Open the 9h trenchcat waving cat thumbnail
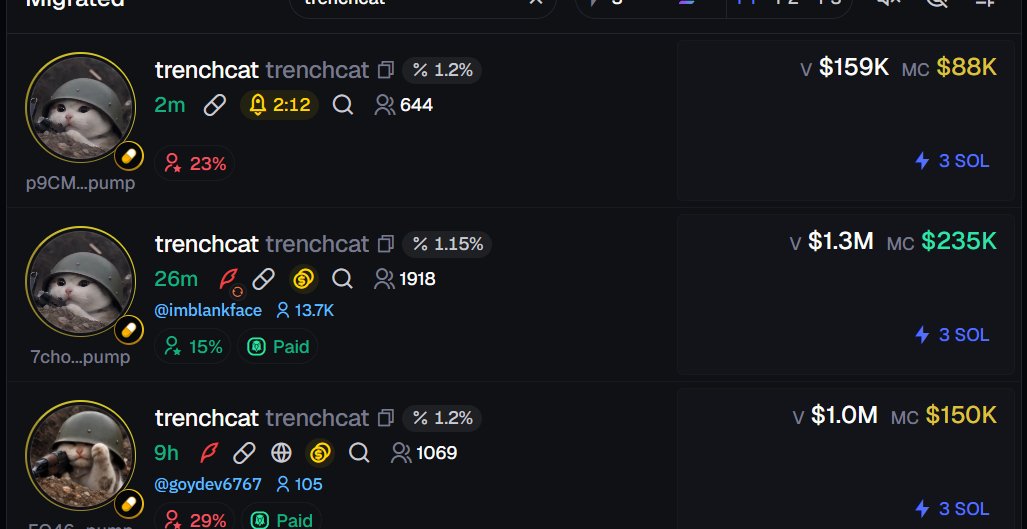 (x=81, y=455)
